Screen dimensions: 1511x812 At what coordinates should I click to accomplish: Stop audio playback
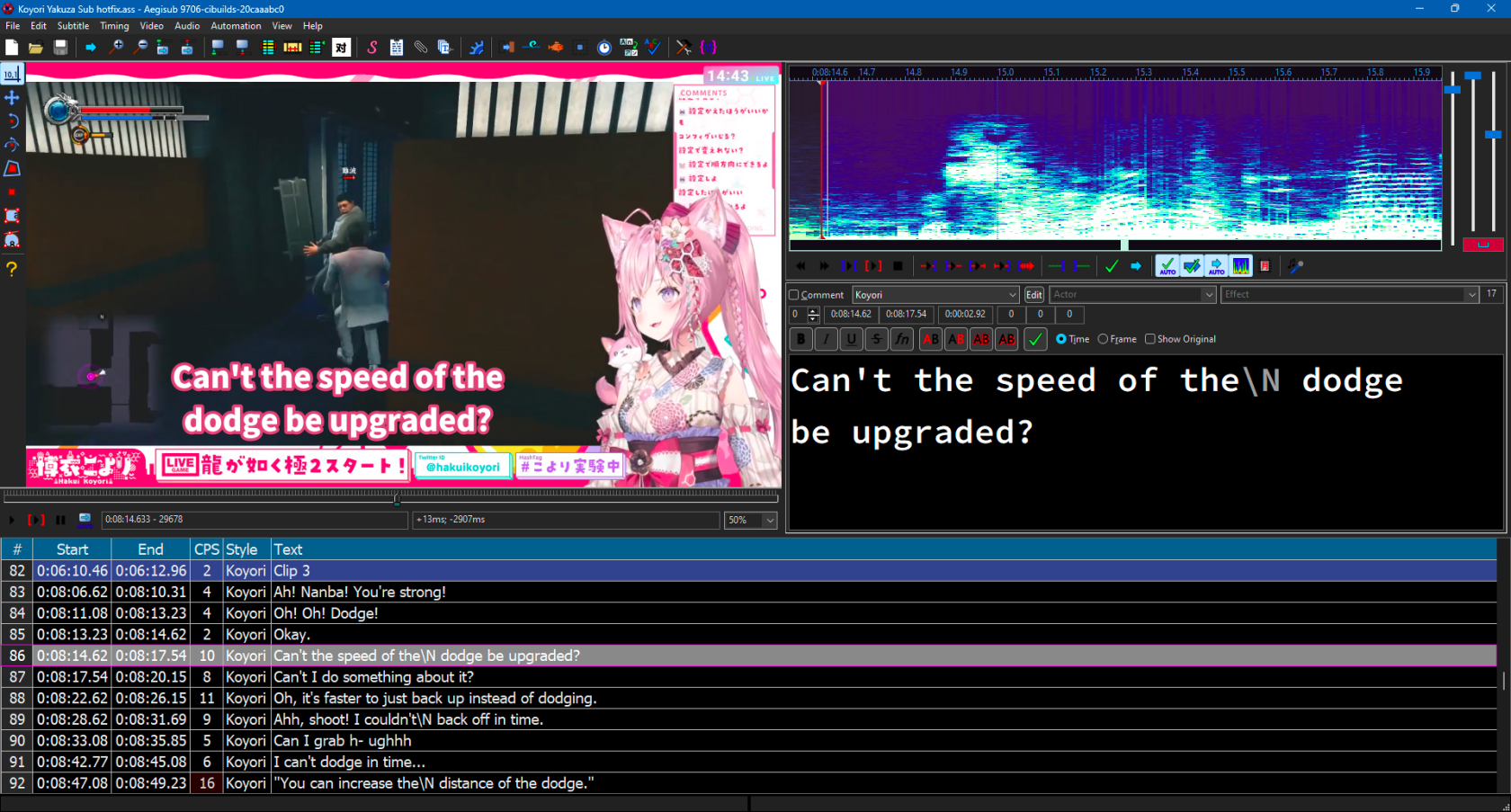coord(898,266)
